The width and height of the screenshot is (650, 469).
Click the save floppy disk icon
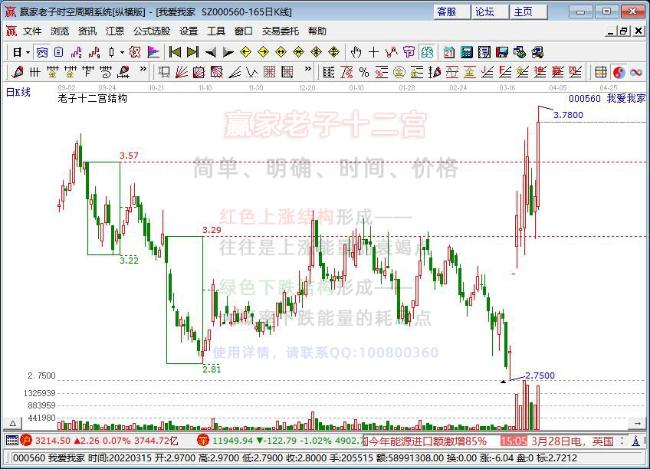point(502,52)
